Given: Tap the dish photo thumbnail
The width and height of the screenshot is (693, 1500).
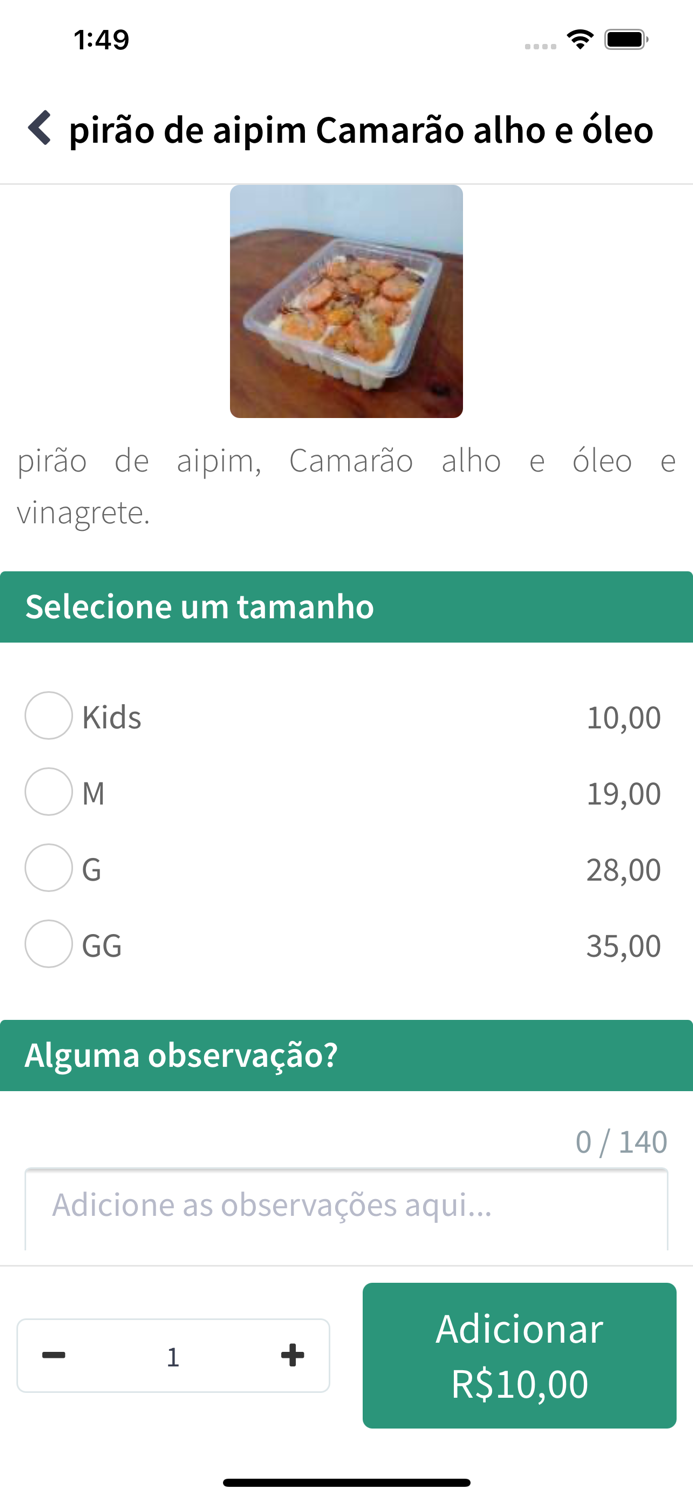Looking at the screenshot, I should click(x=346, y=300).
